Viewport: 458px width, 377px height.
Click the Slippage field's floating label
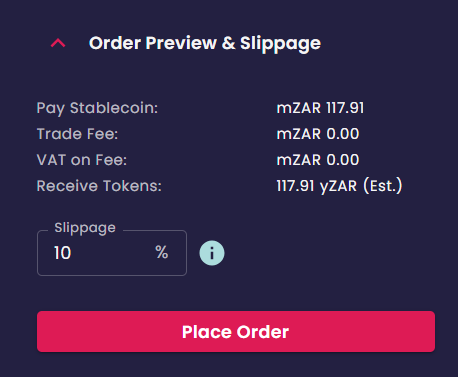[85, 228]
